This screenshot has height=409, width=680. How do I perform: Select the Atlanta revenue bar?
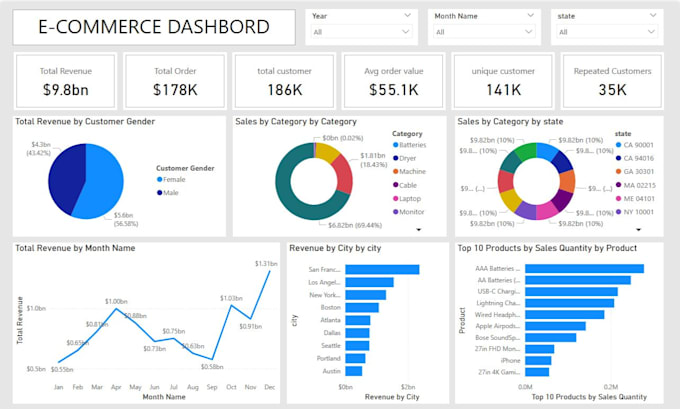(x=358, y=320)
